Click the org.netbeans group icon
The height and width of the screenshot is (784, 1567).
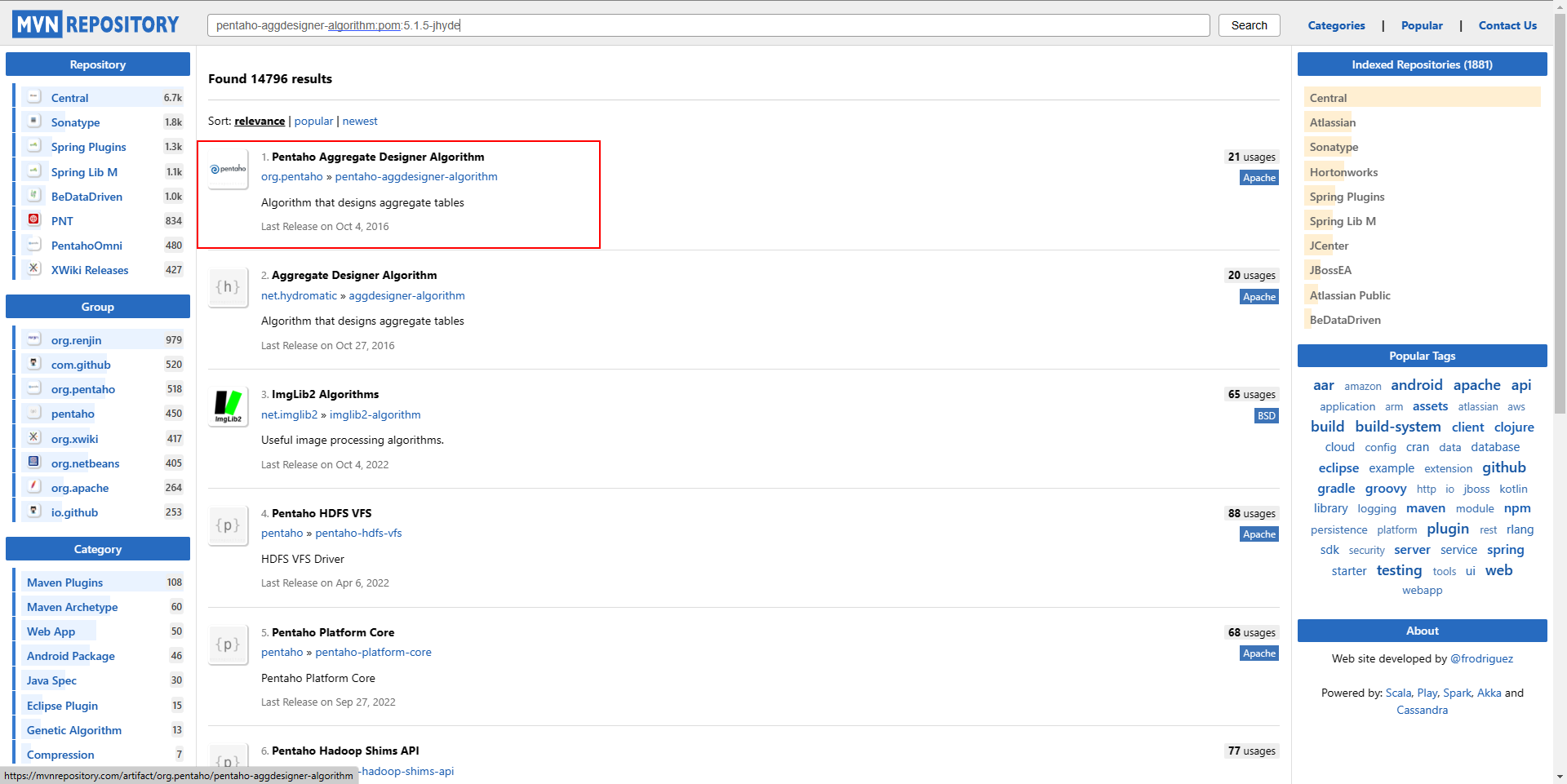pyautogui.click(x=34, y=462)
